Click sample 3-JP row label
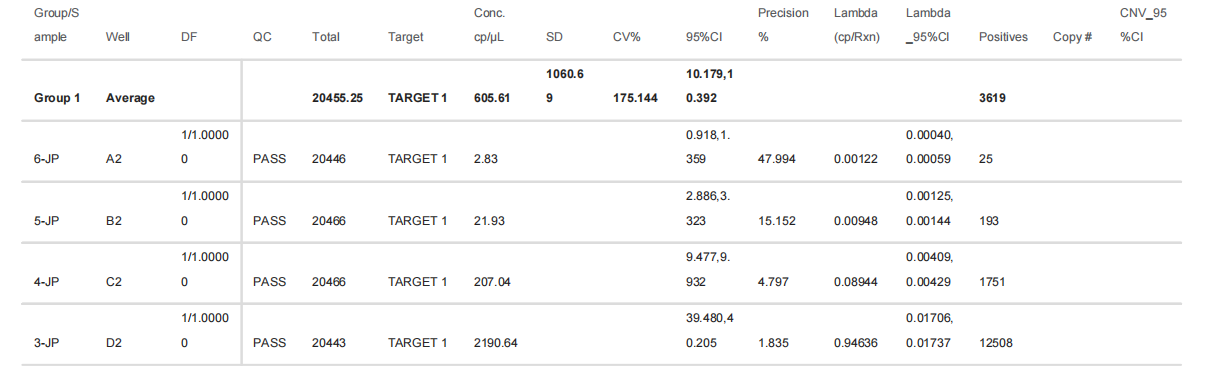1223x383 pixels. (x=47, y=343)
